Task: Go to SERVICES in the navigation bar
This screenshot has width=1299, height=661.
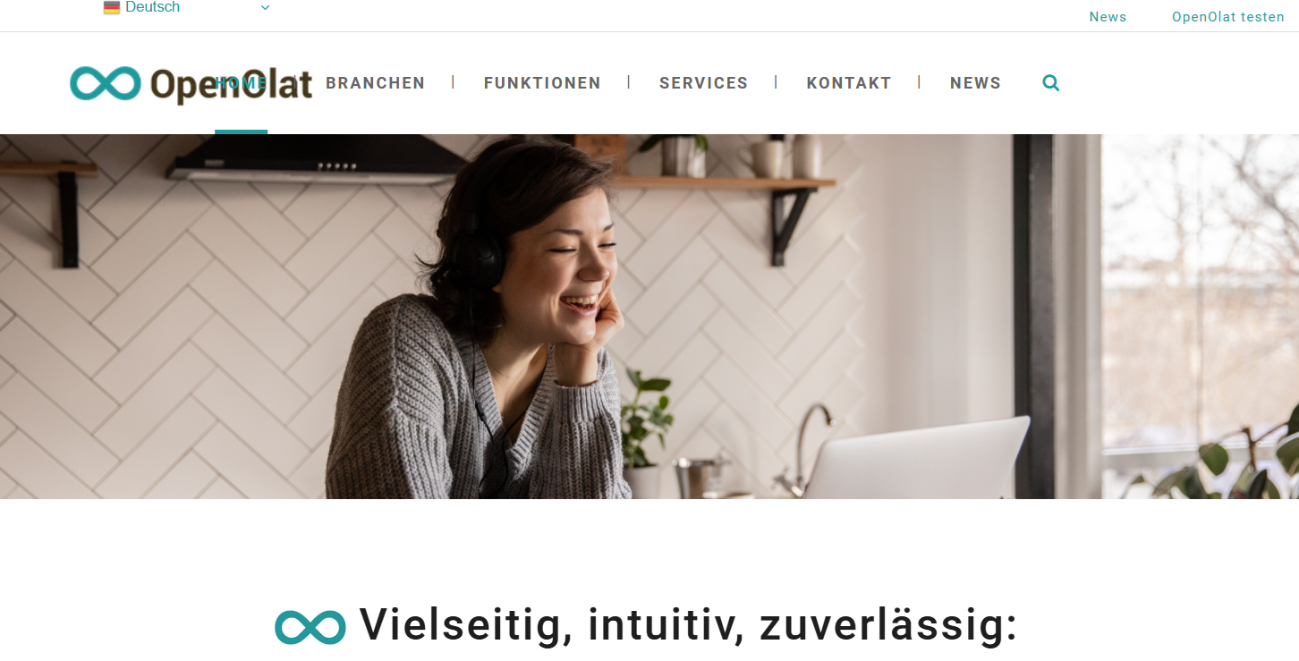Action: 703,83
